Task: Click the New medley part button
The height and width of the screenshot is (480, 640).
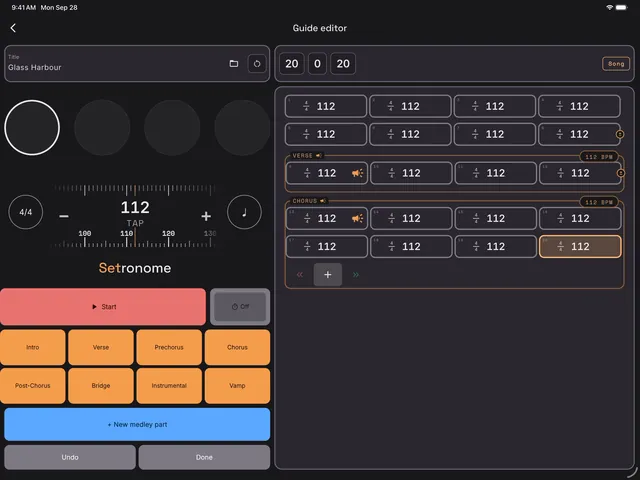Action: pos(137,424)
